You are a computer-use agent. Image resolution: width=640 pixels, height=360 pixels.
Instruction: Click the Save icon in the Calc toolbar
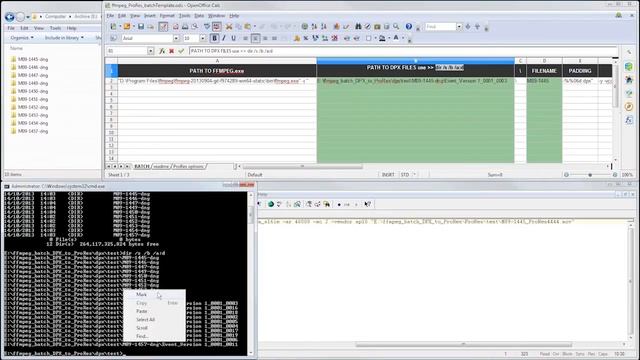click(x=141, y=27)
